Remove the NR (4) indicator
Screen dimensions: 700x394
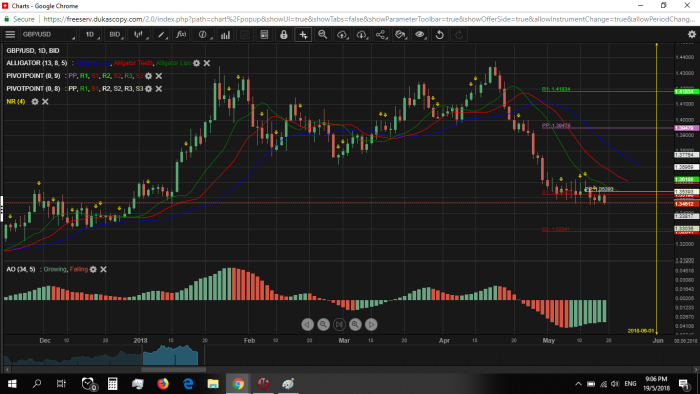45,102
